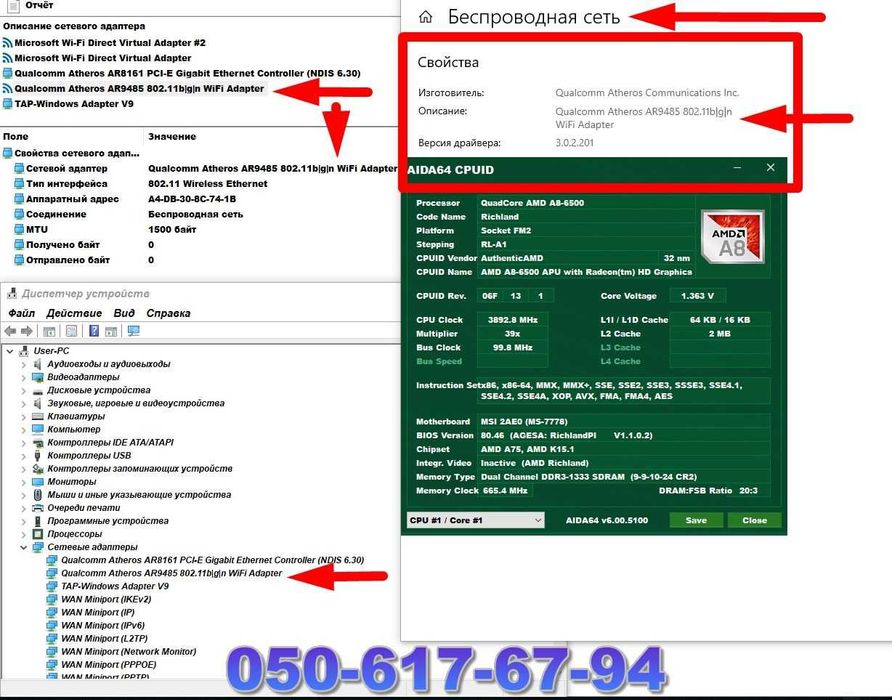
Task: Open the Справка menu in Device Manager
Action: (x=168, y=313)
